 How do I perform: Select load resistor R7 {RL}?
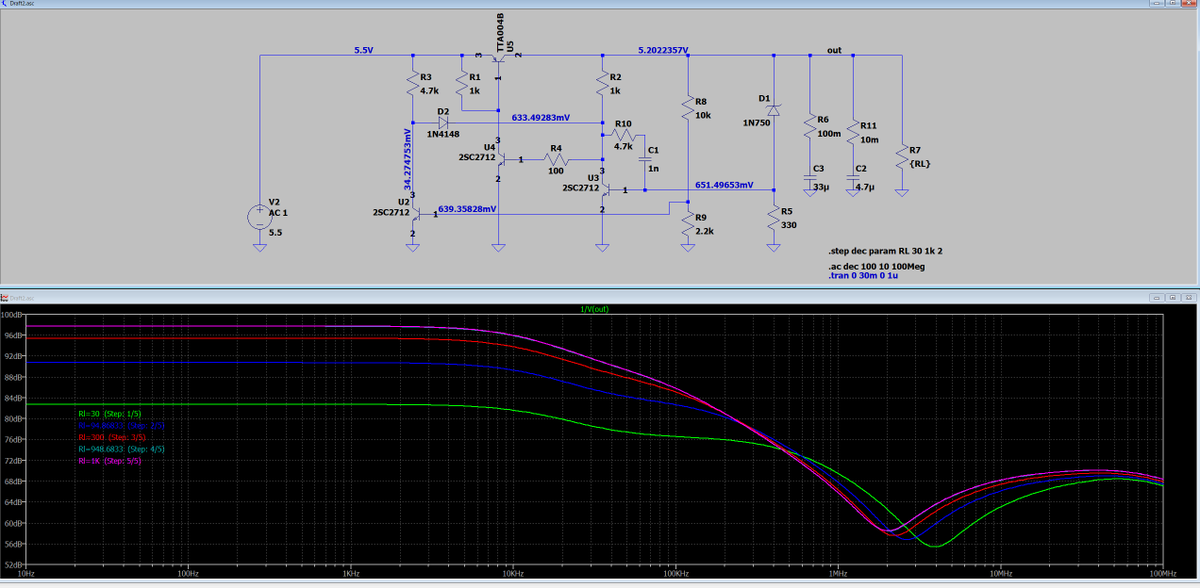tap(902, 157)
